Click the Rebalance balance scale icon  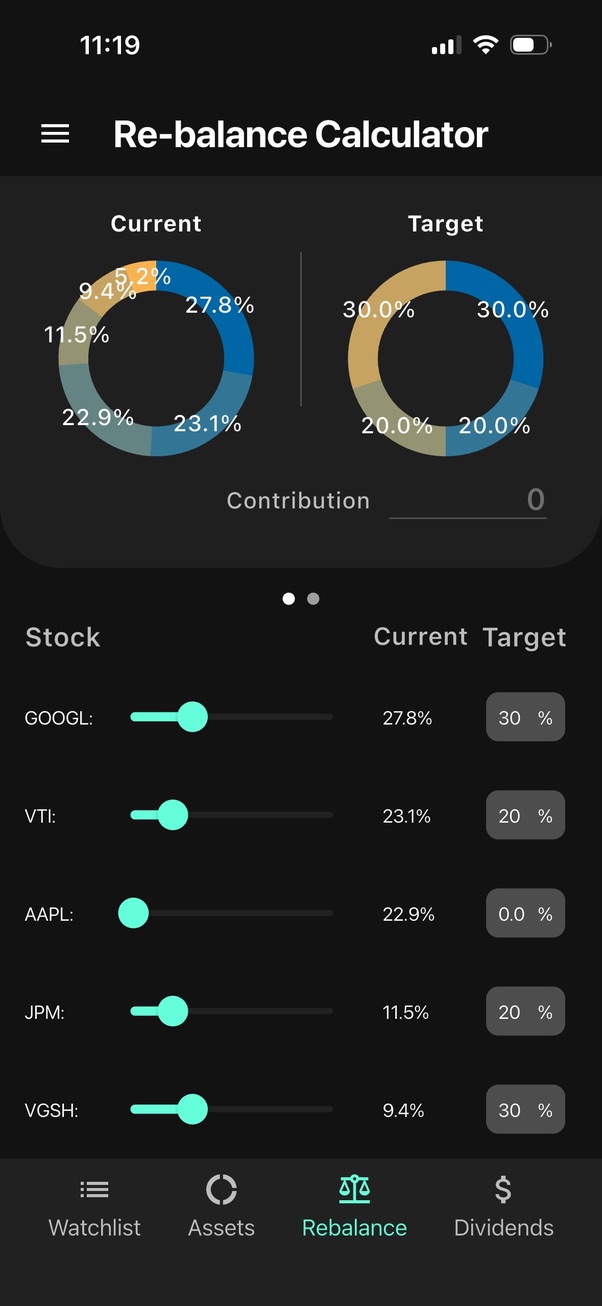coord(354,1188)
